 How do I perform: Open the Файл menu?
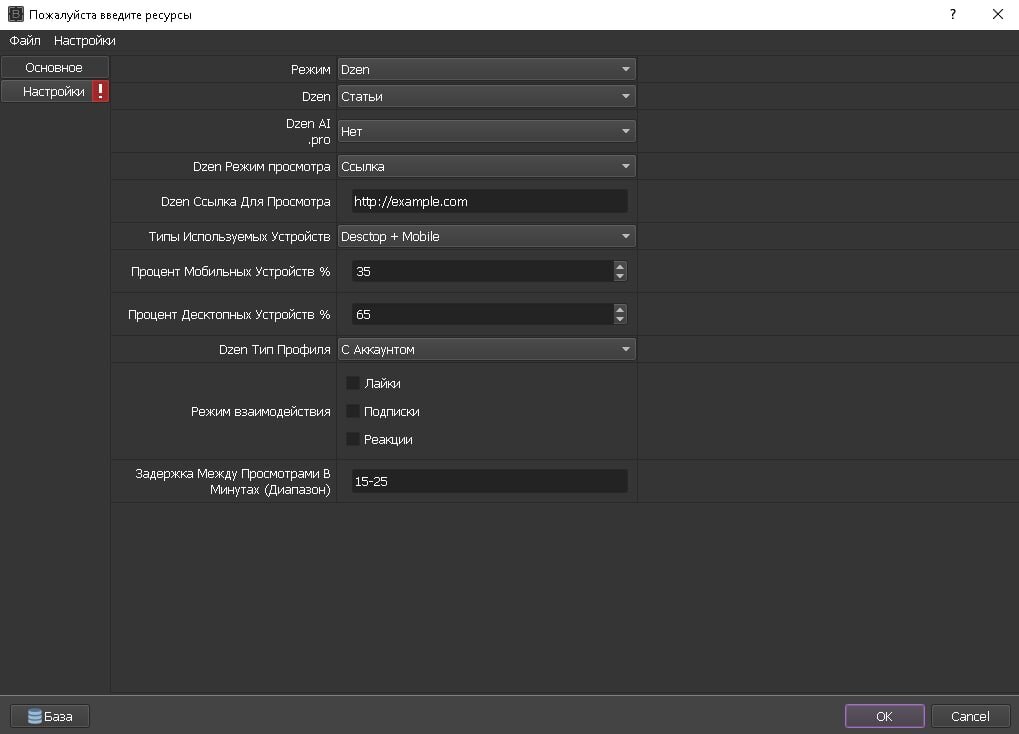[x=25, y=40]
